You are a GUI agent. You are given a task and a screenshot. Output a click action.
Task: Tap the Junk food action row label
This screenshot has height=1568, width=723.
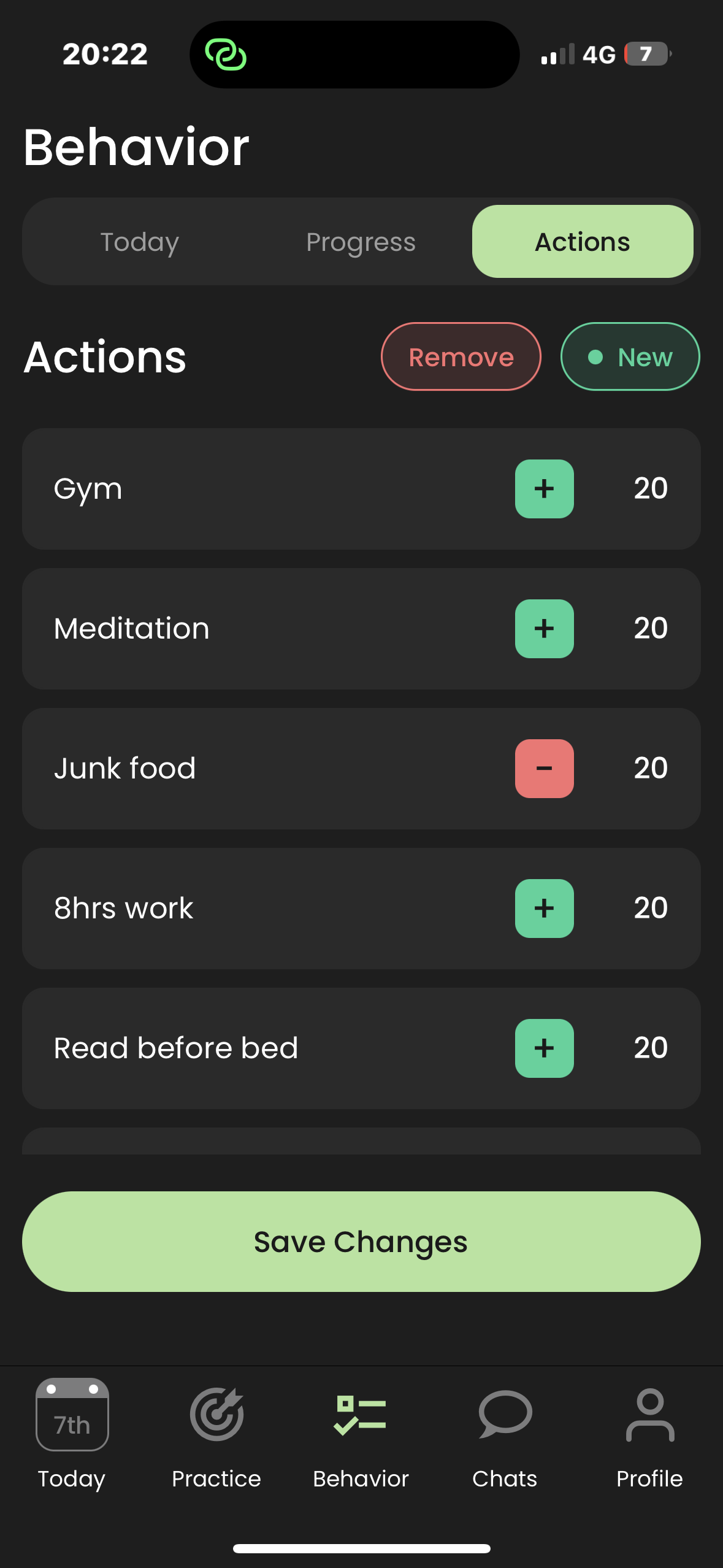click(x=125, y=769)
